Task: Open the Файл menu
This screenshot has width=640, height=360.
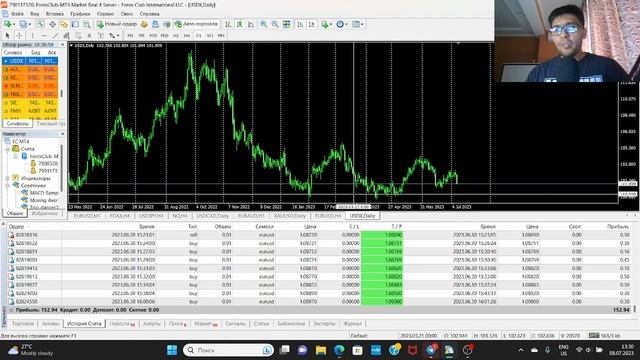Action: [x=17, y=14]
